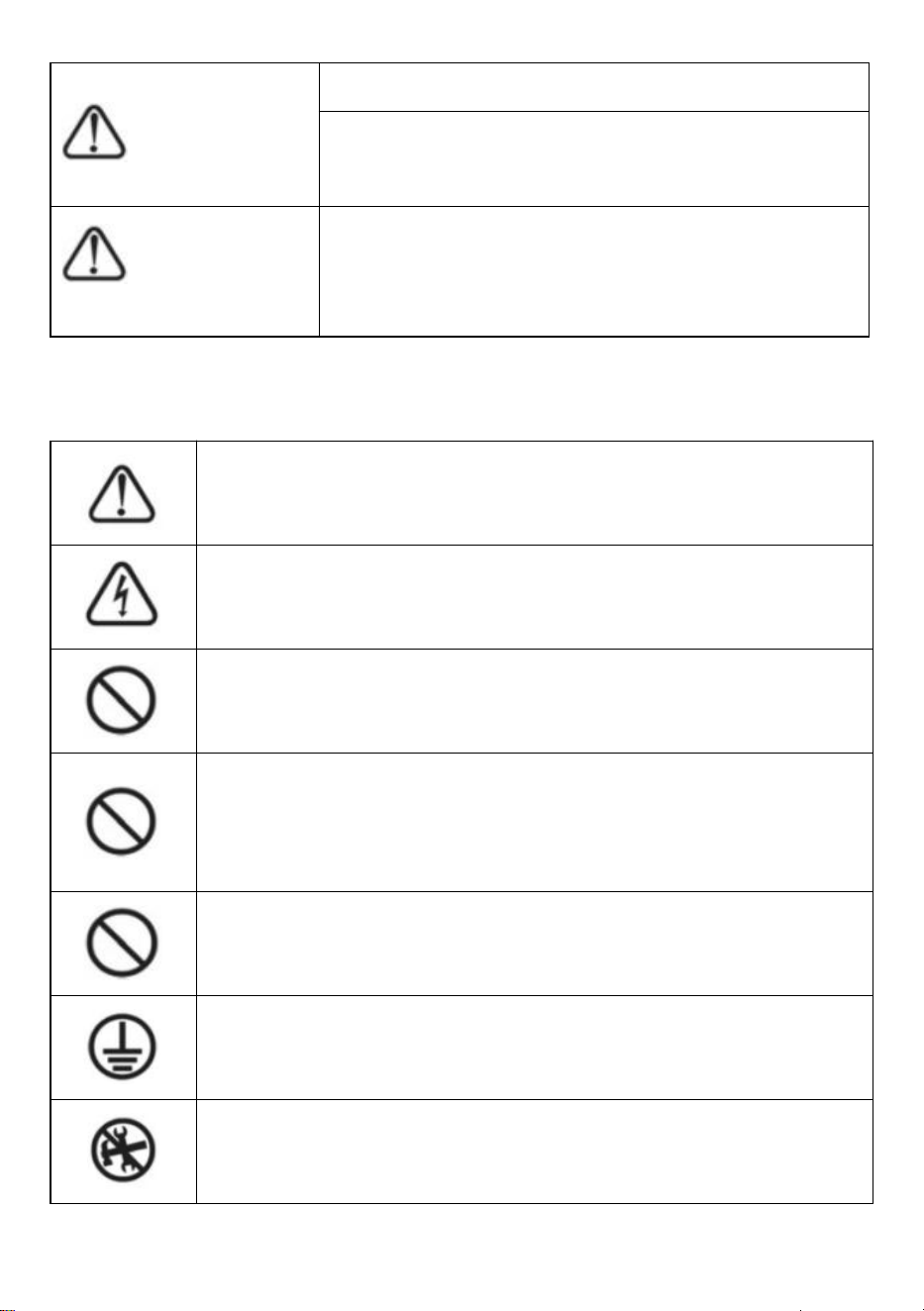Click the prohibition circle in the tallest row

122,822
